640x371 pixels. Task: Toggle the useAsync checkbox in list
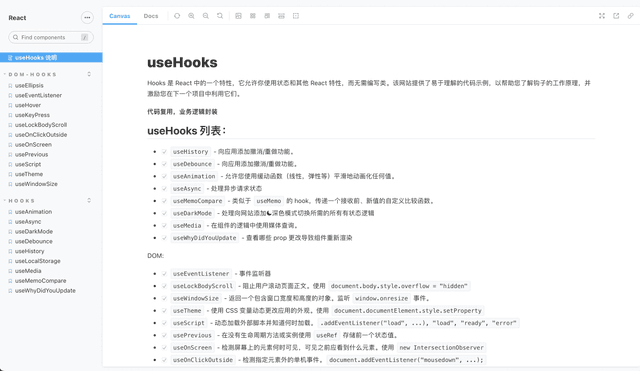pos(164,189)
